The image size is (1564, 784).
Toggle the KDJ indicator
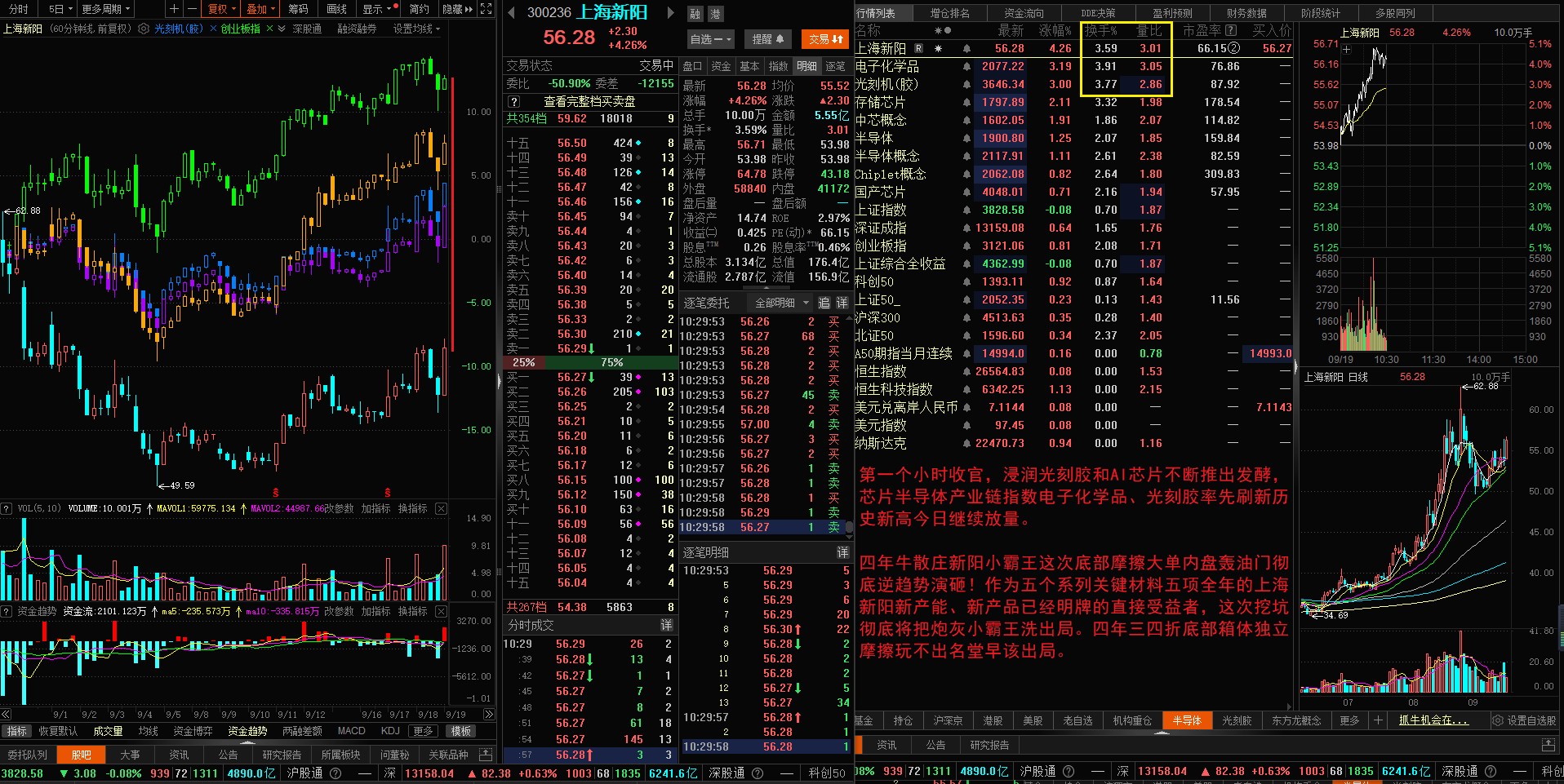click(390, 731)
